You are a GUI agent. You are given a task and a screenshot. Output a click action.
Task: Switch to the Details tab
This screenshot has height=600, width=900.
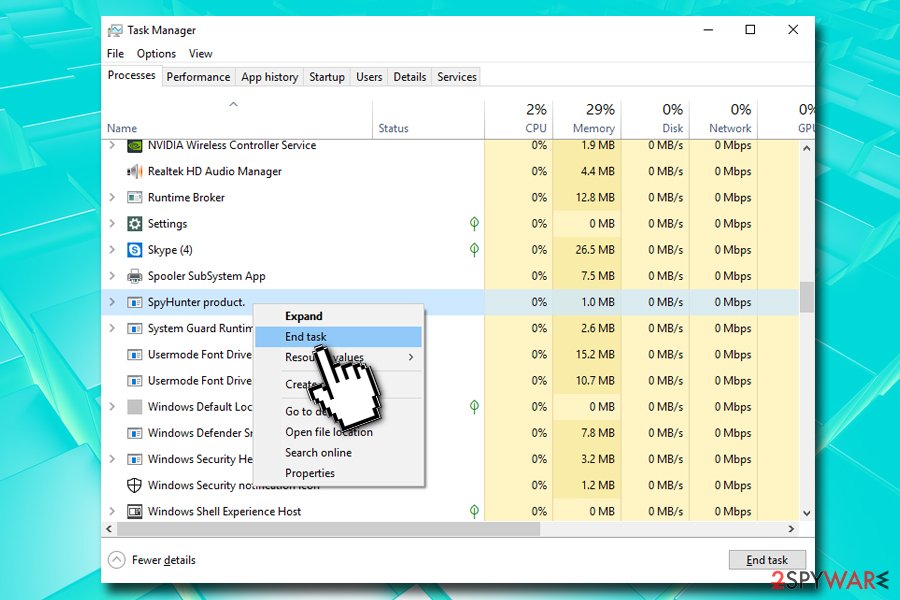tap(410, 77)
